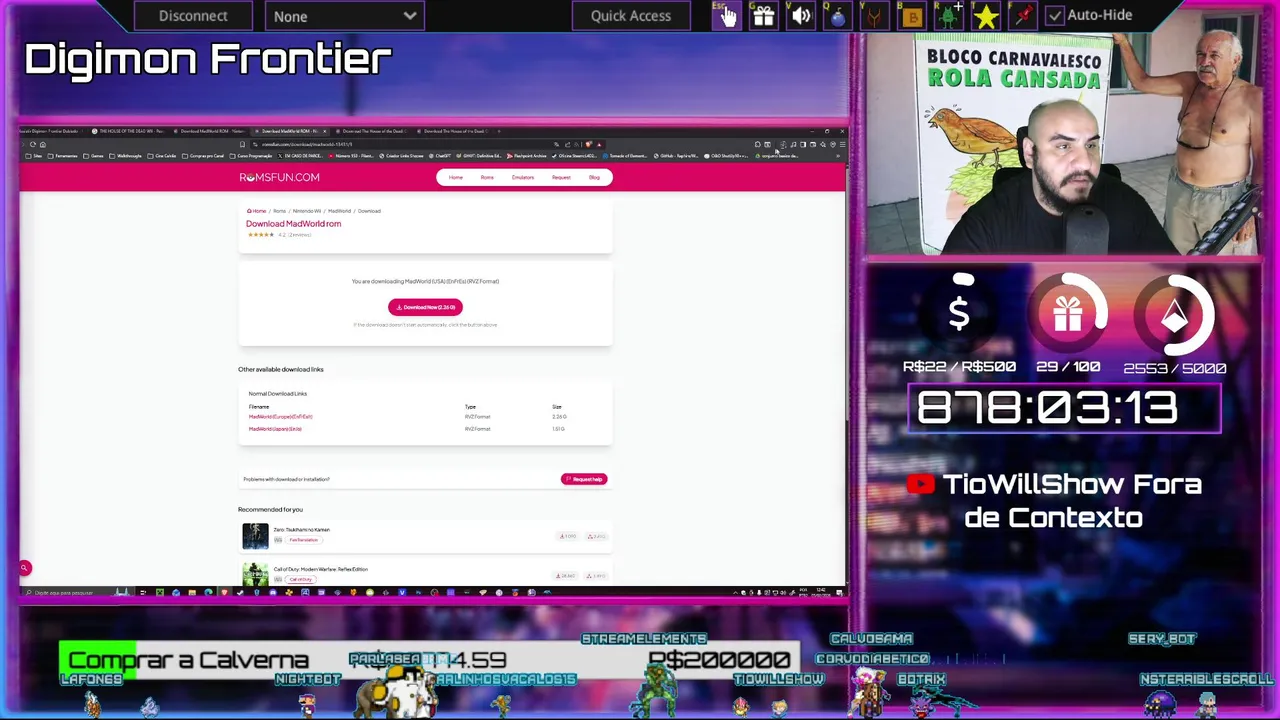Click the gift subscriptions goal icon
The width and height of the screenshot is (1280, 720).
coord(1067,315)
